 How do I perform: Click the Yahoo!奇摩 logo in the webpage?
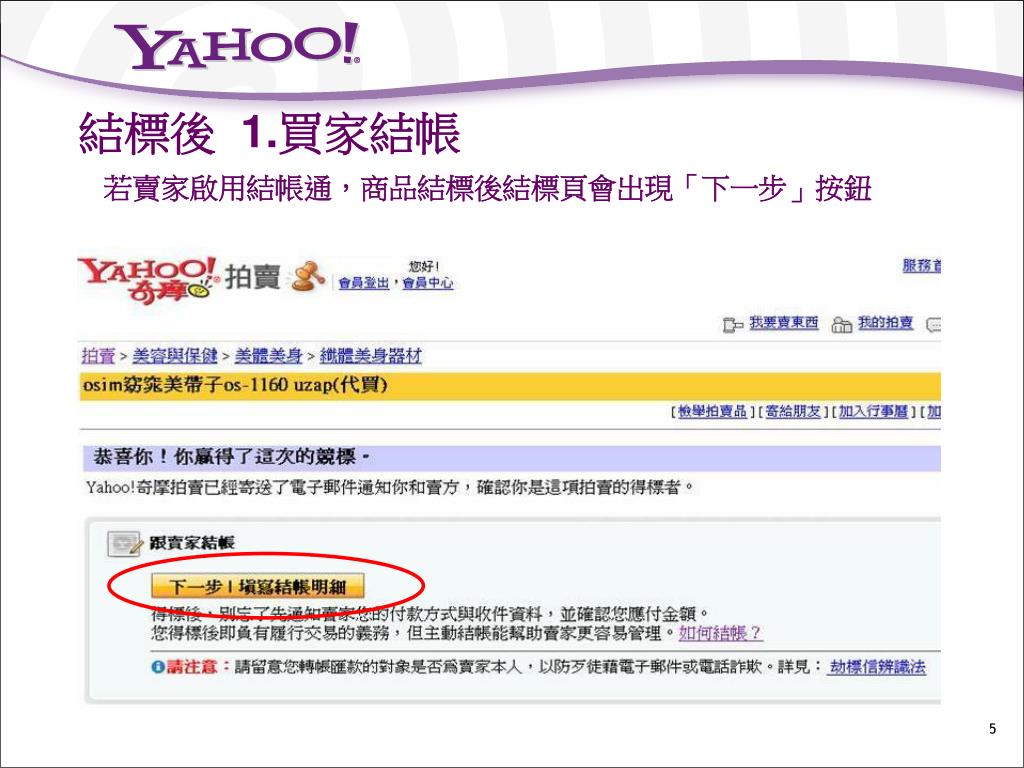click(x=149, y=280)
